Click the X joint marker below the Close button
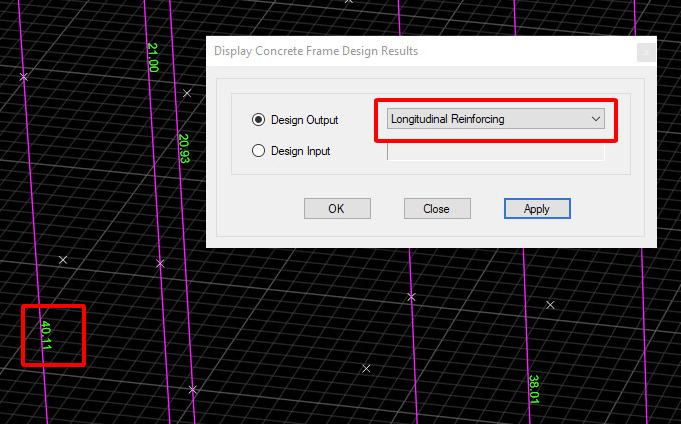The image size is (681, 424). [x=411, y=297]
